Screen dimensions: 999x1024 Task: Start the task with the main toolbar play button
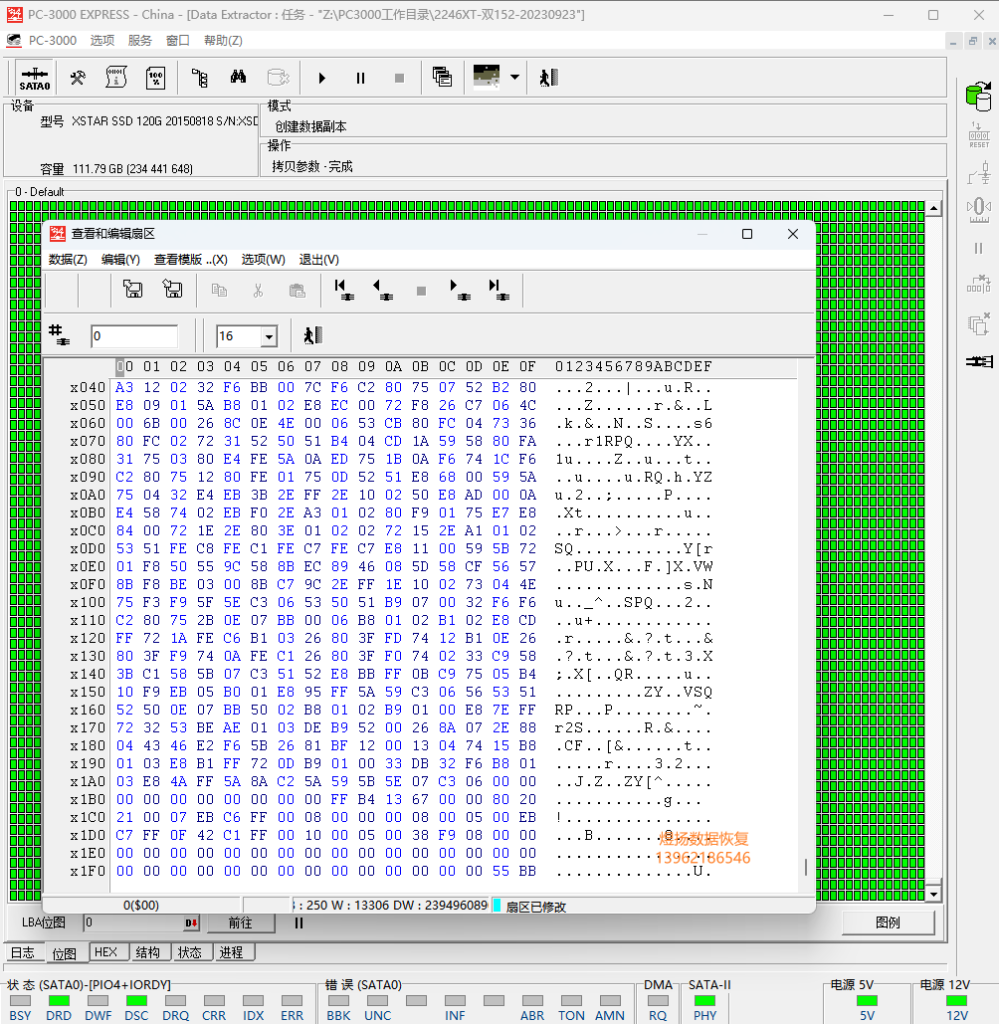click(x=322, y=78)
